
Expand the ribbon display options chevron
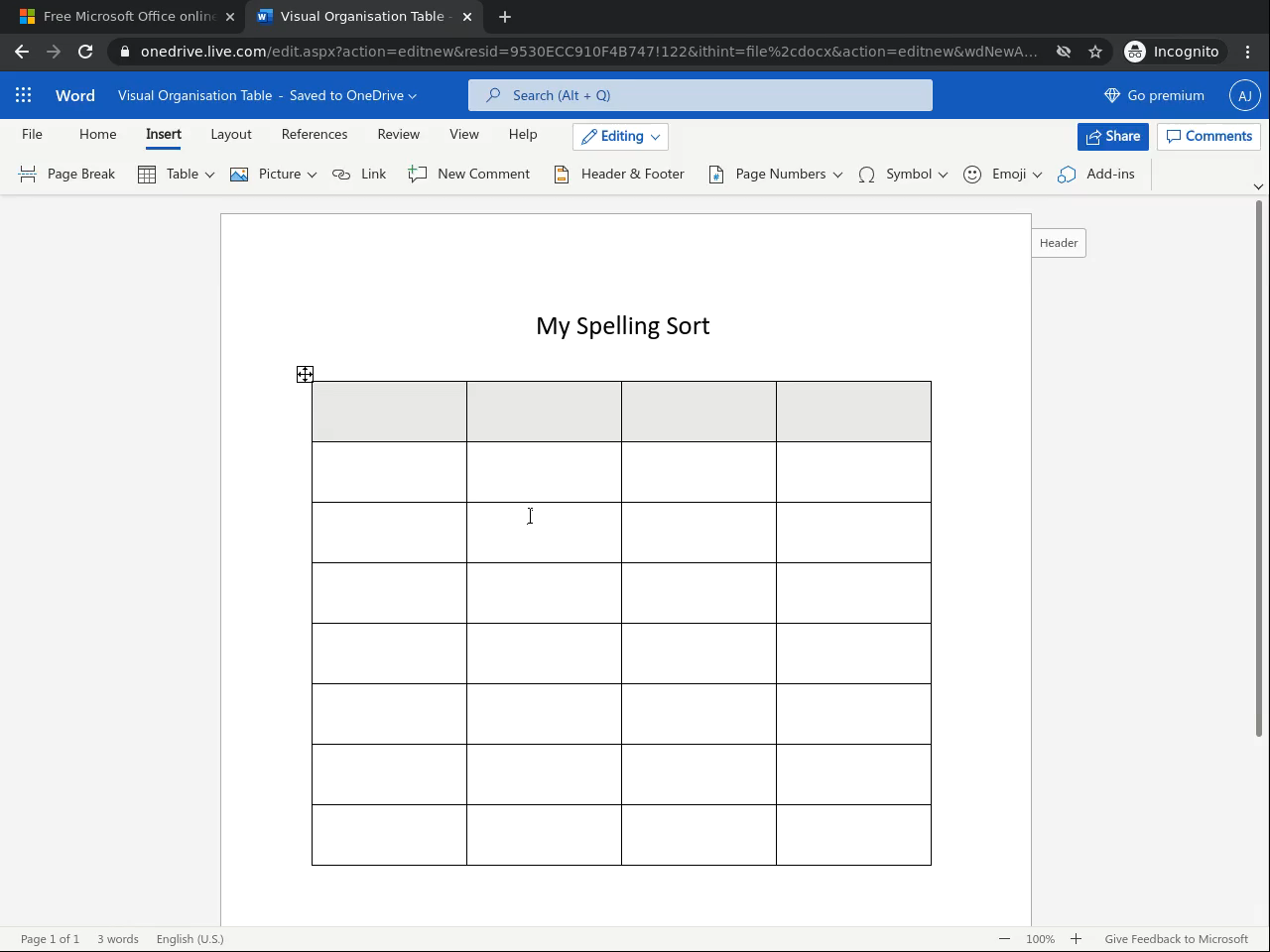(1258, 186)
